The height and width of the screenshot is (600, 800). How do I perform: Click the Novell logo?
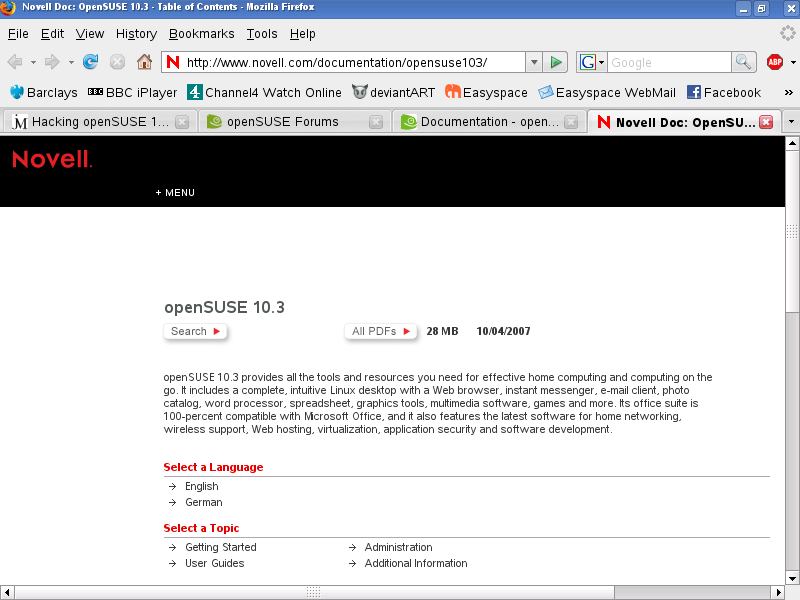tap(52, 159)
